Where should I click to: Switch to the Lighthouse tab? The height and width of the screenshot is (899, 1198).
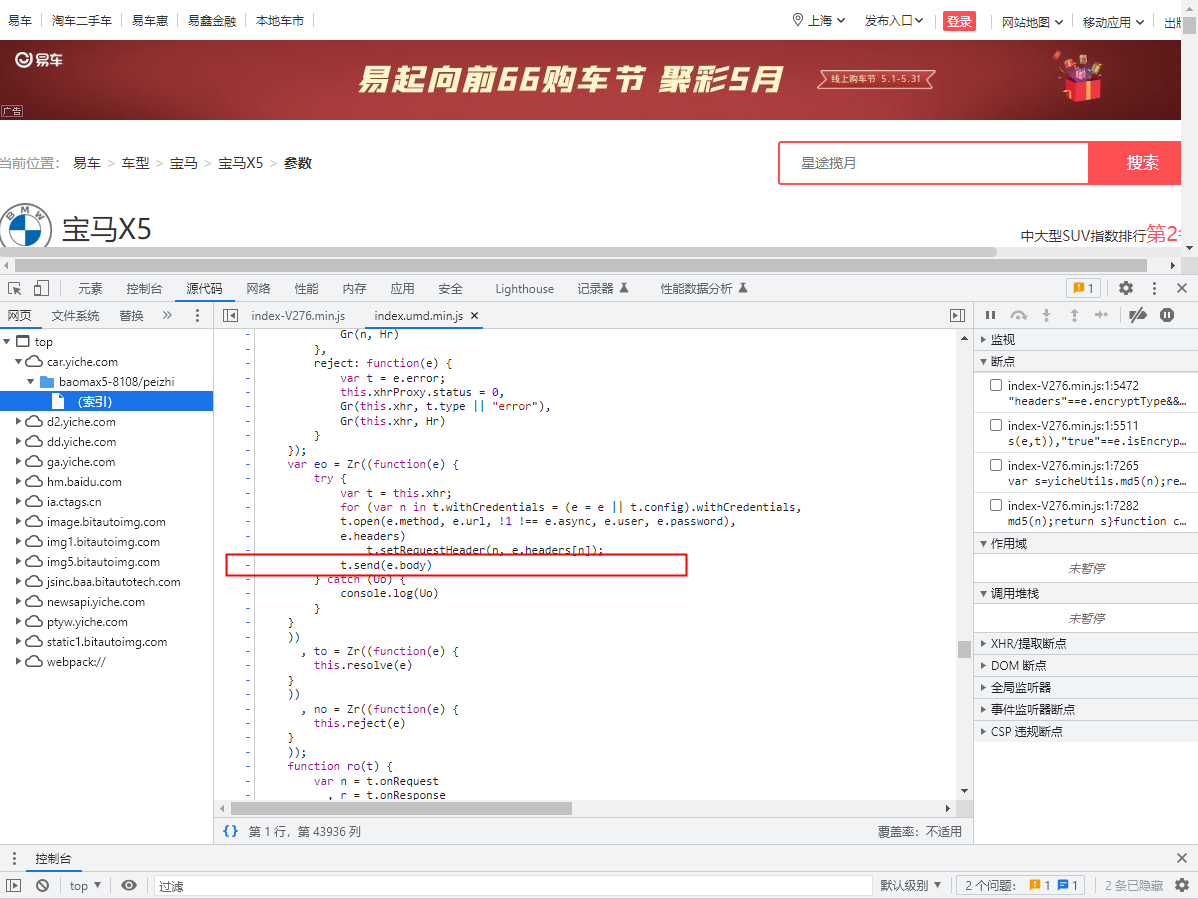point(524,289)
